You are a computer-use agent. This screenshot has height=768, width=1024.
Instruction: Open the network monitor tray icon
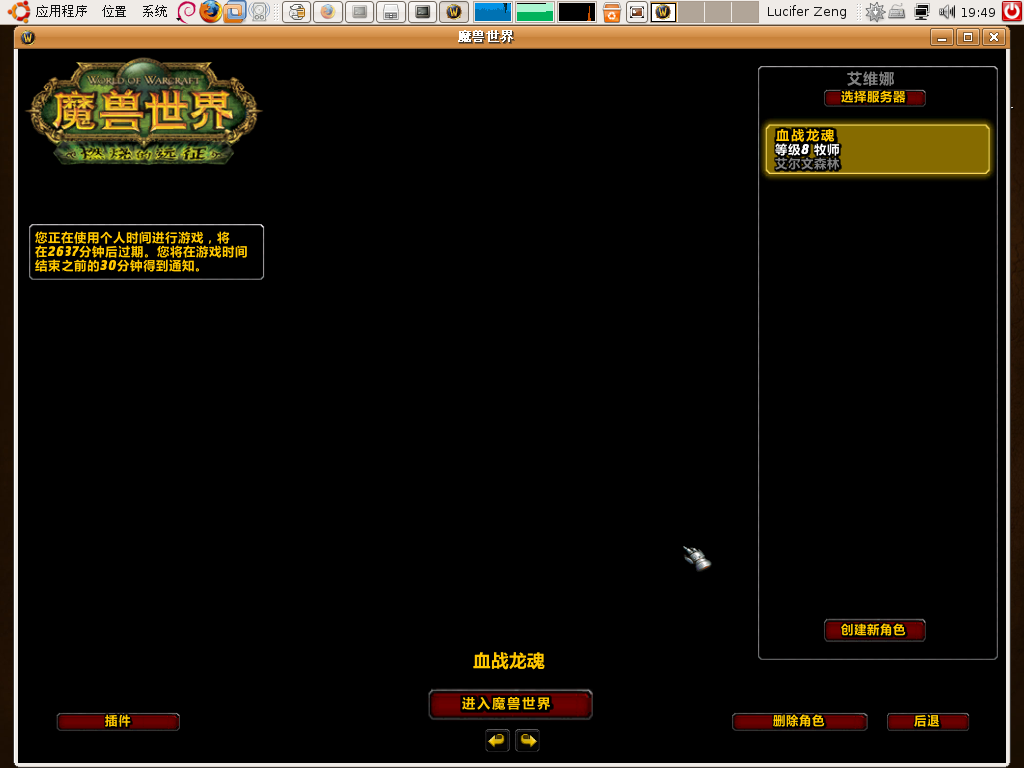[921, 12]
